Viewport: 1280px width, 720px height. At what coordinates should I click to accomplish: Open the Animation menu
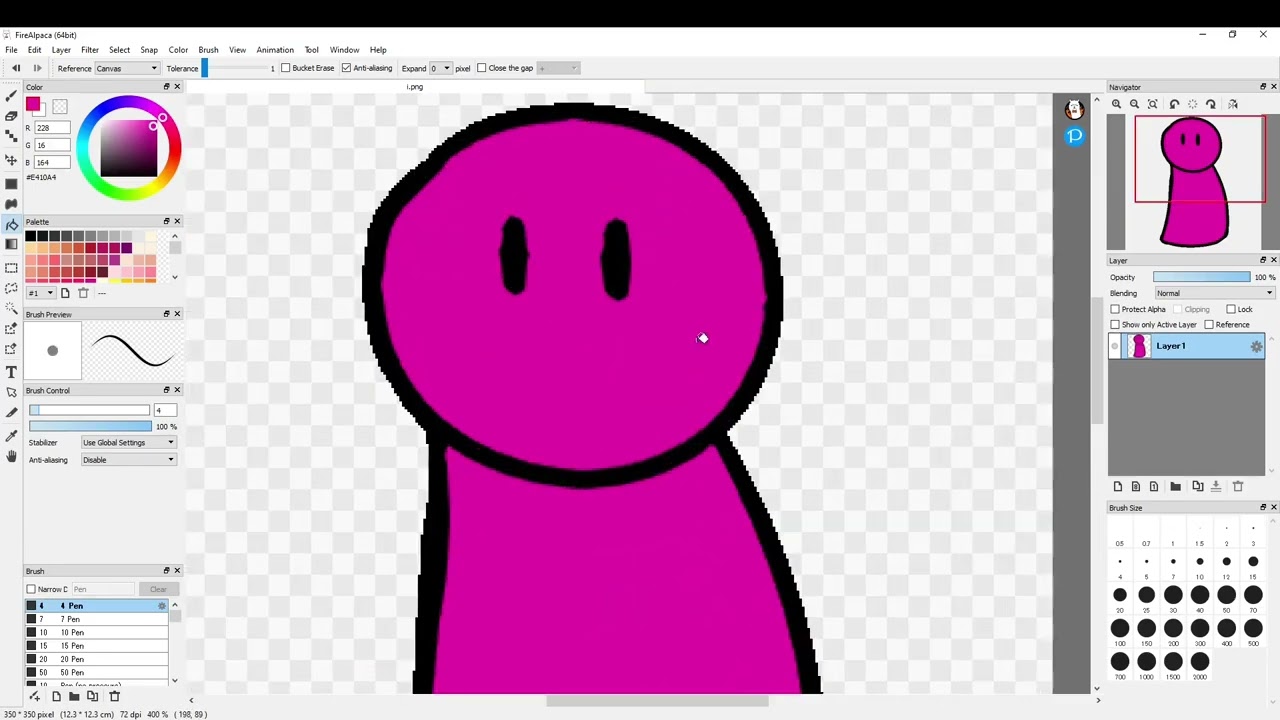[275, 50]
